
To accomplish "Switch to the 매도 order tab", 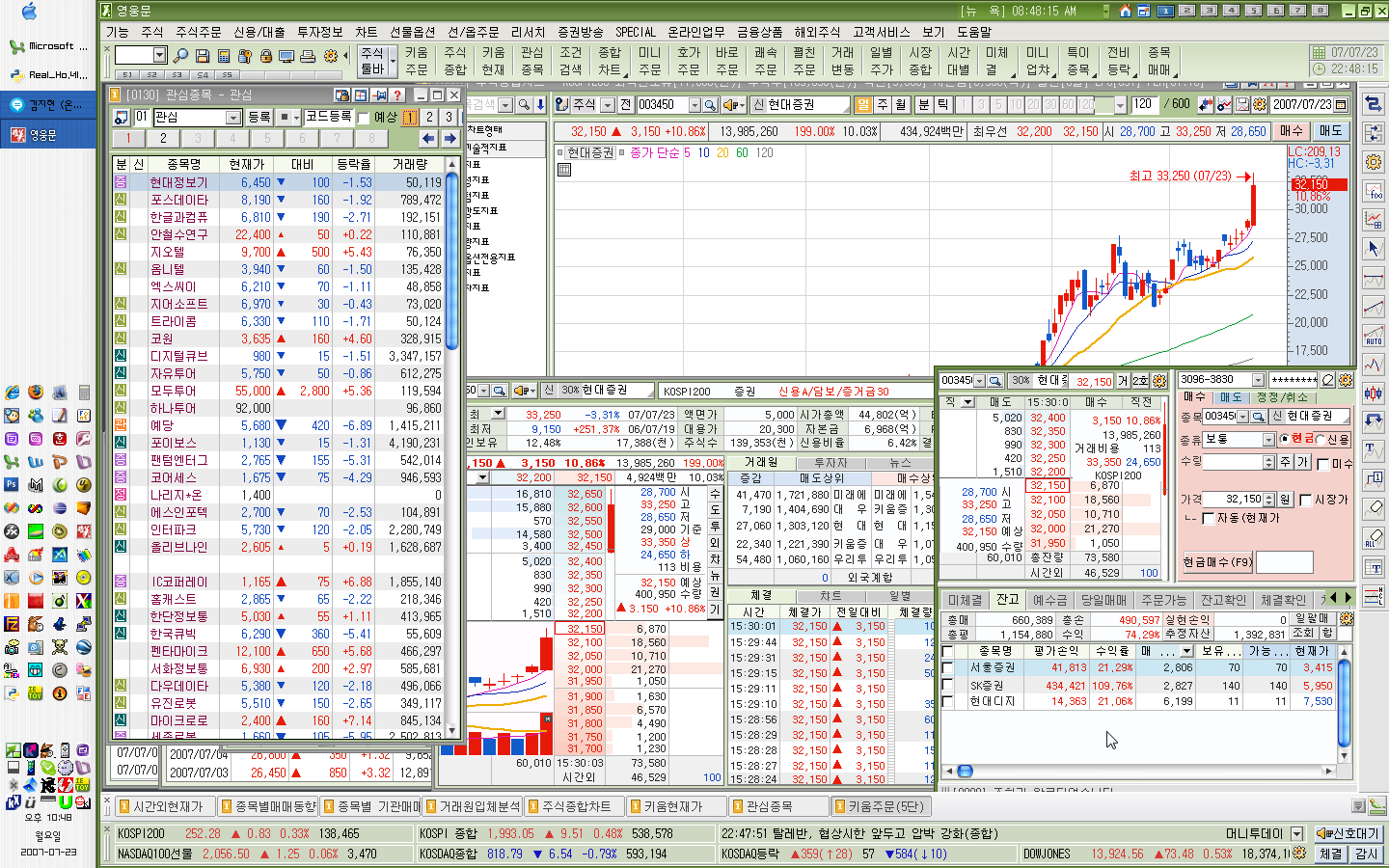I will point(1232,397).
